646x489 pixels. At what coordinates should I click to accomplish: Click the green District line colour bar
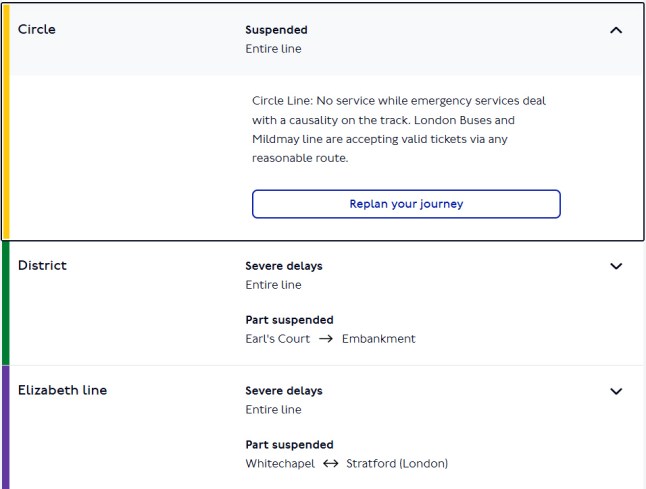point(5,303)
